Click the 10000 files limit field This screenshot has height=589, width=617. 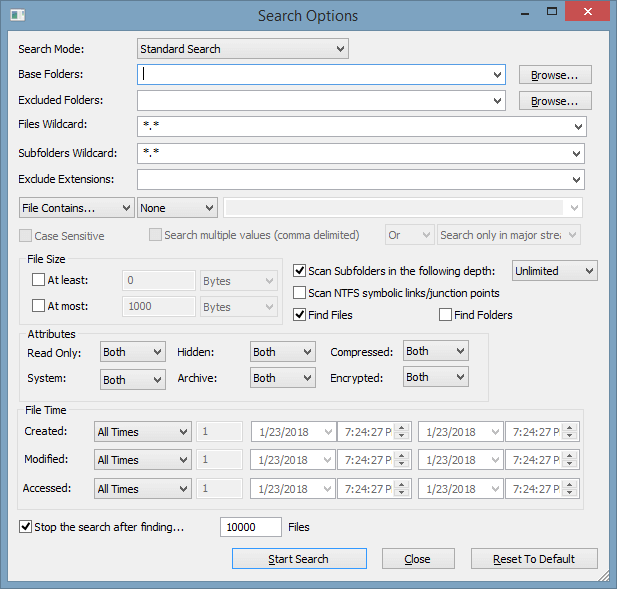(x=251, y=527)
